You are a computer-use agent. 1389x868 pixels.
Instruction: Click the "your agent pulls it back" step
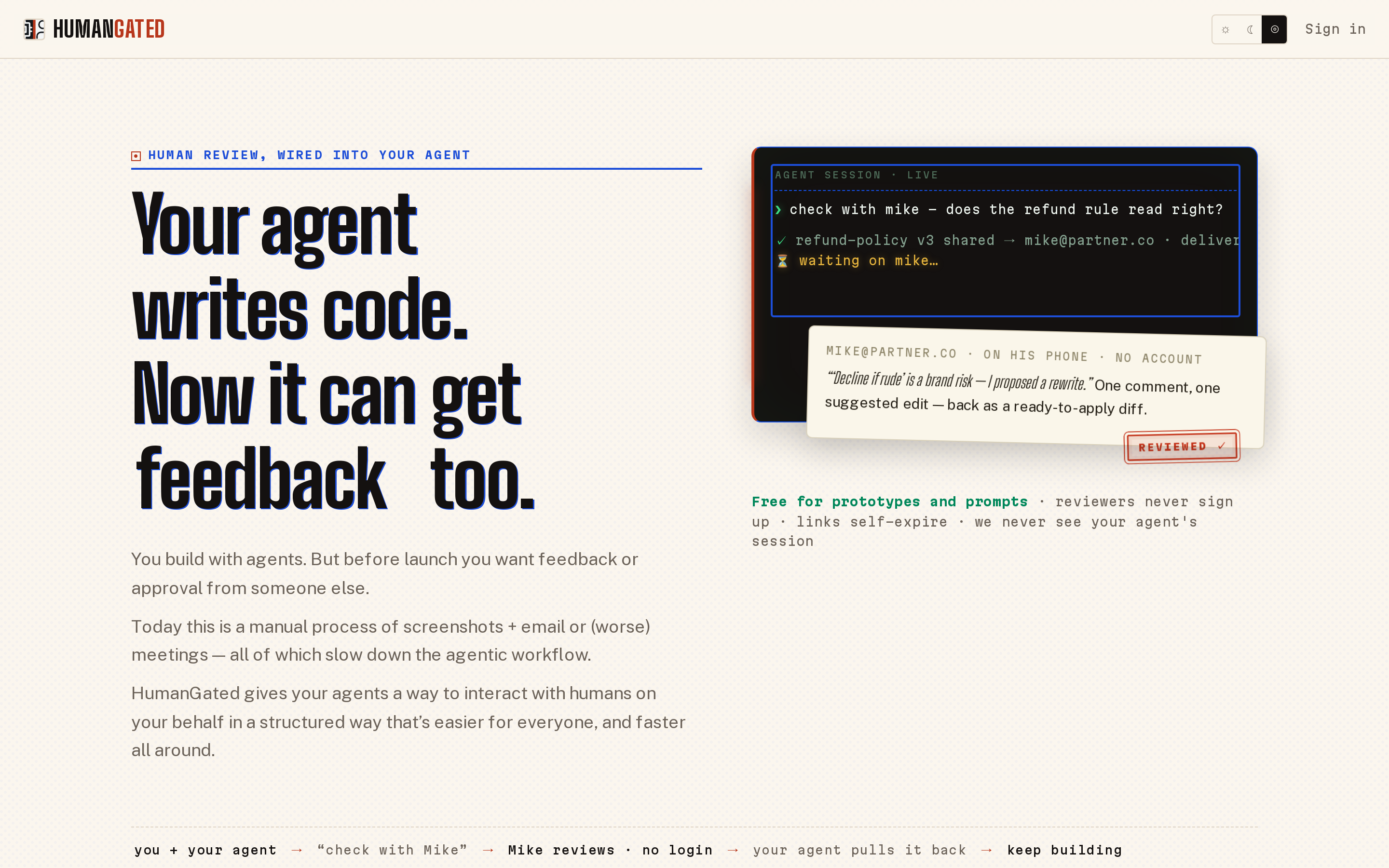pyautogui.click(x=859, y=850)
